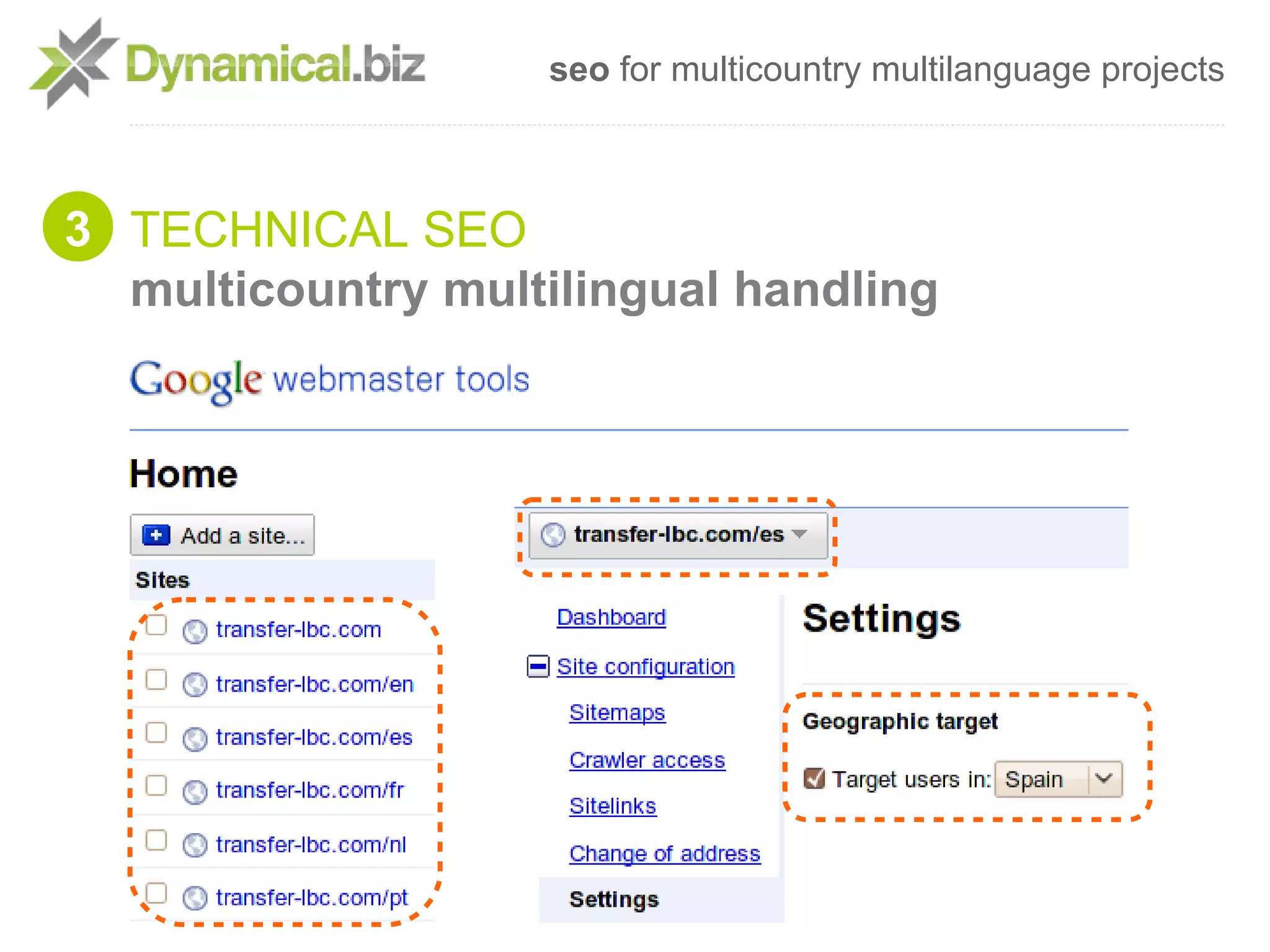Viewport: 1270px width, 952px height.
Task: Click globe icon in the site selector dropdown
Action: coord(553,535)
